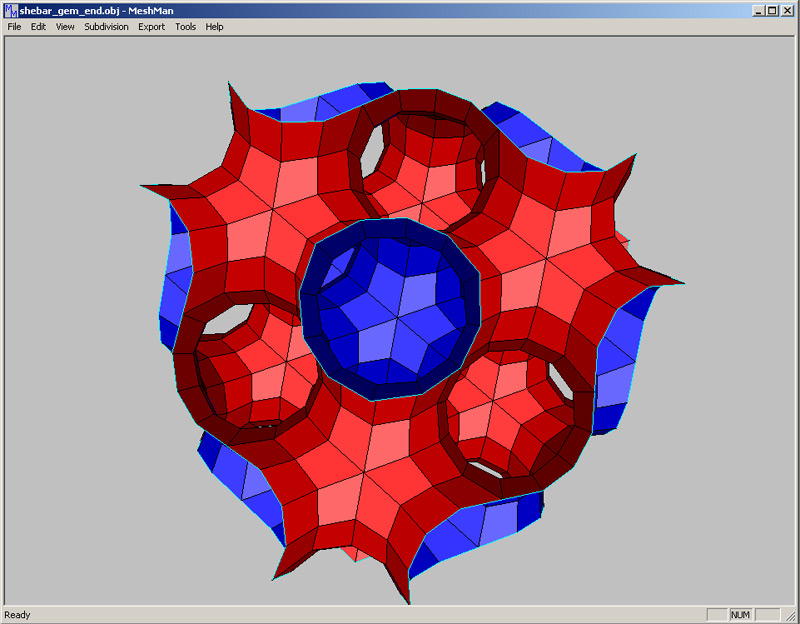This screenshot has height=624, width=800.
Task: Minimize the MeshMan window
Action: pyautogui.click(x=758, y=10)
